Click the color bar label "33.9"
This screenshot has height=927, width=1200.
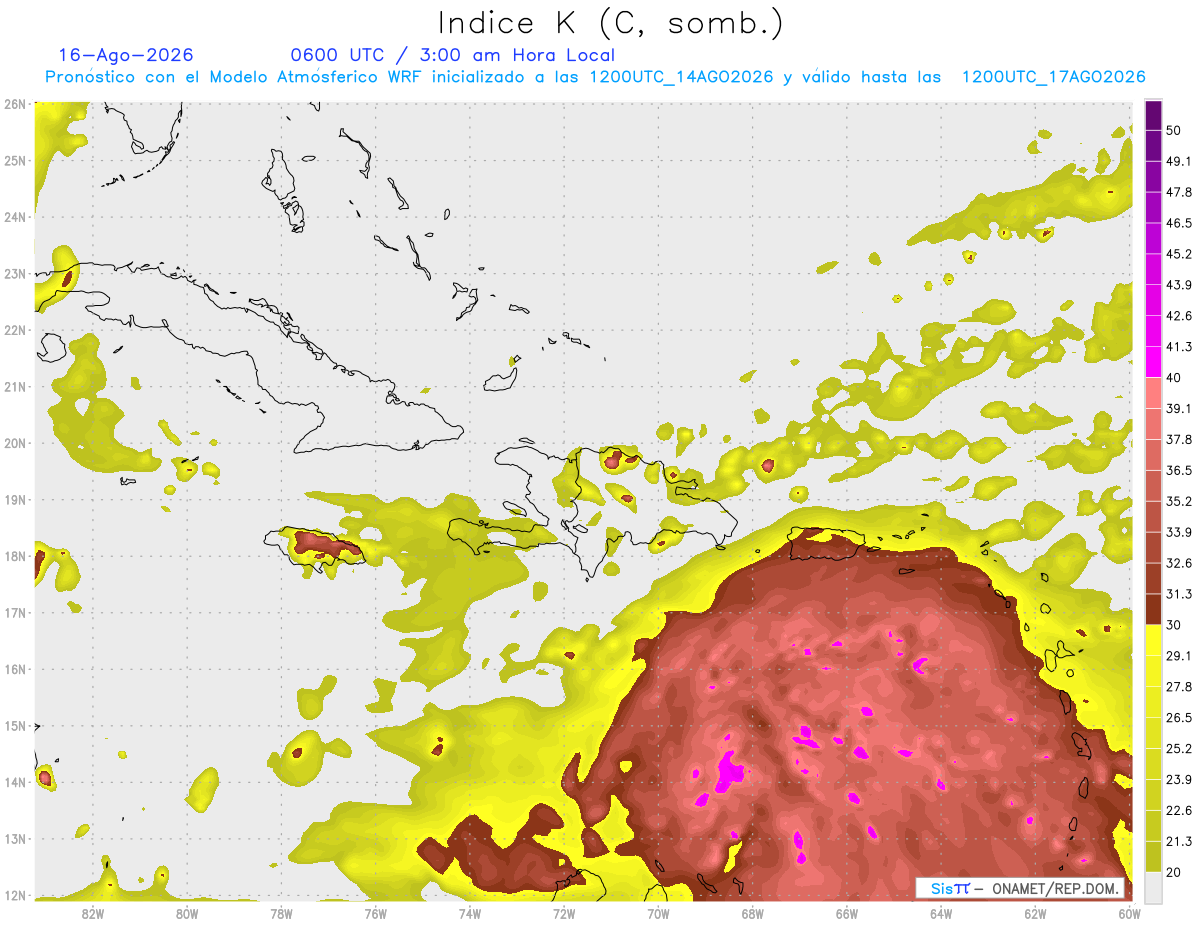pos(1179,532)
